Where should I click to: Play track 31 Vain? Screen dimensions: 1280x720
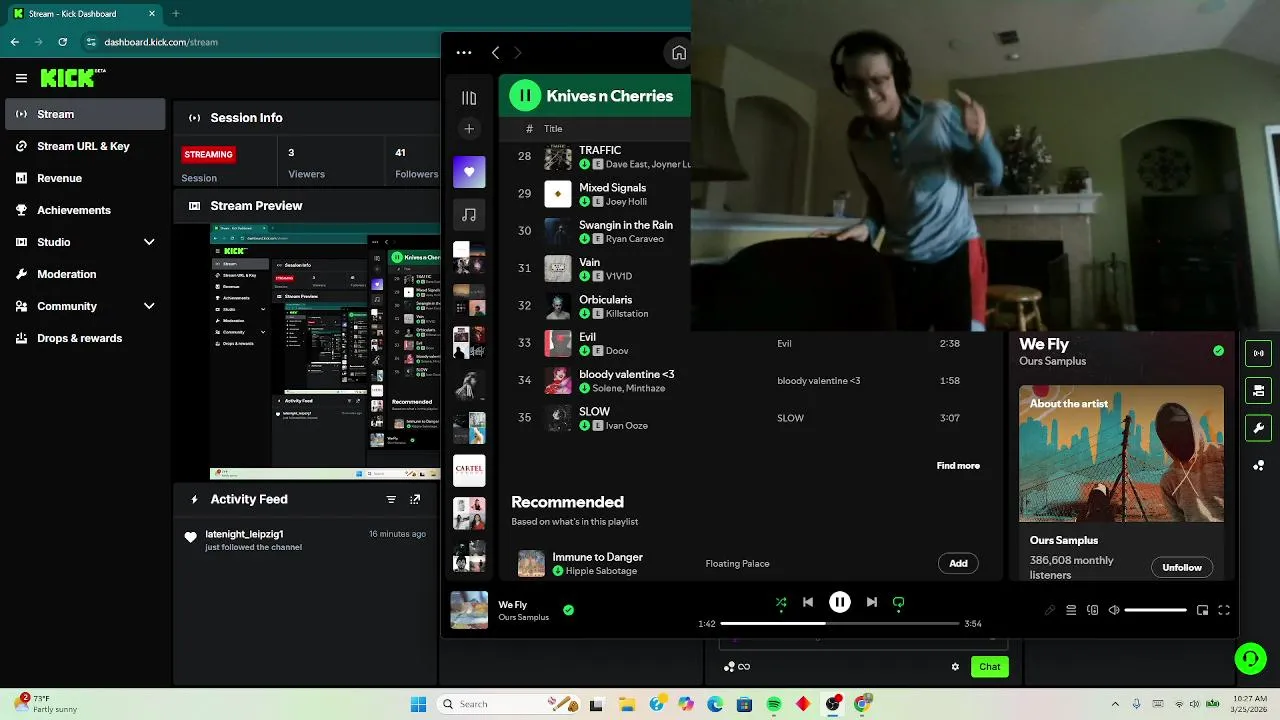524,268
